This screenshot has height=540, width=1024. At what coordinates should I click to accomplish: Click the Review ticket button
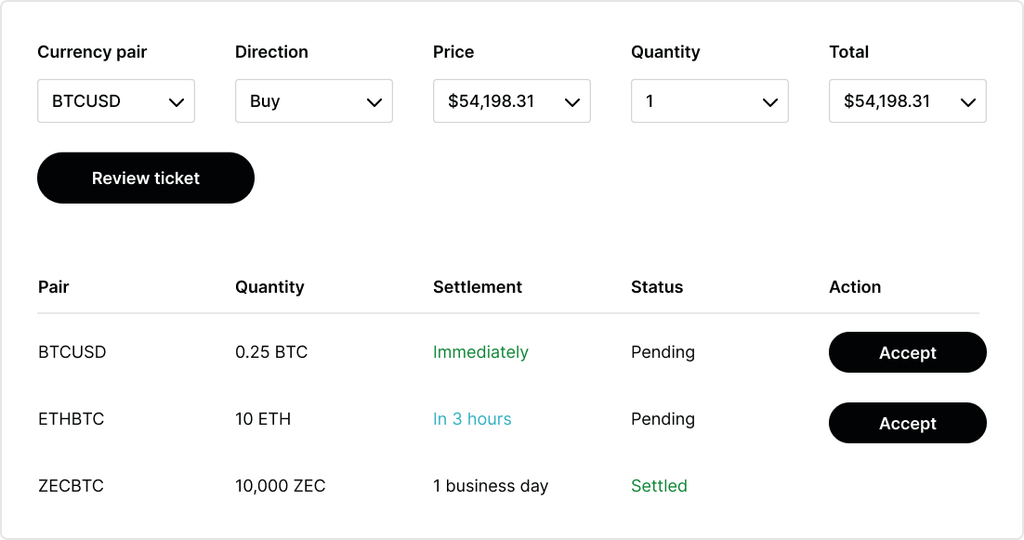pos(146,178)
